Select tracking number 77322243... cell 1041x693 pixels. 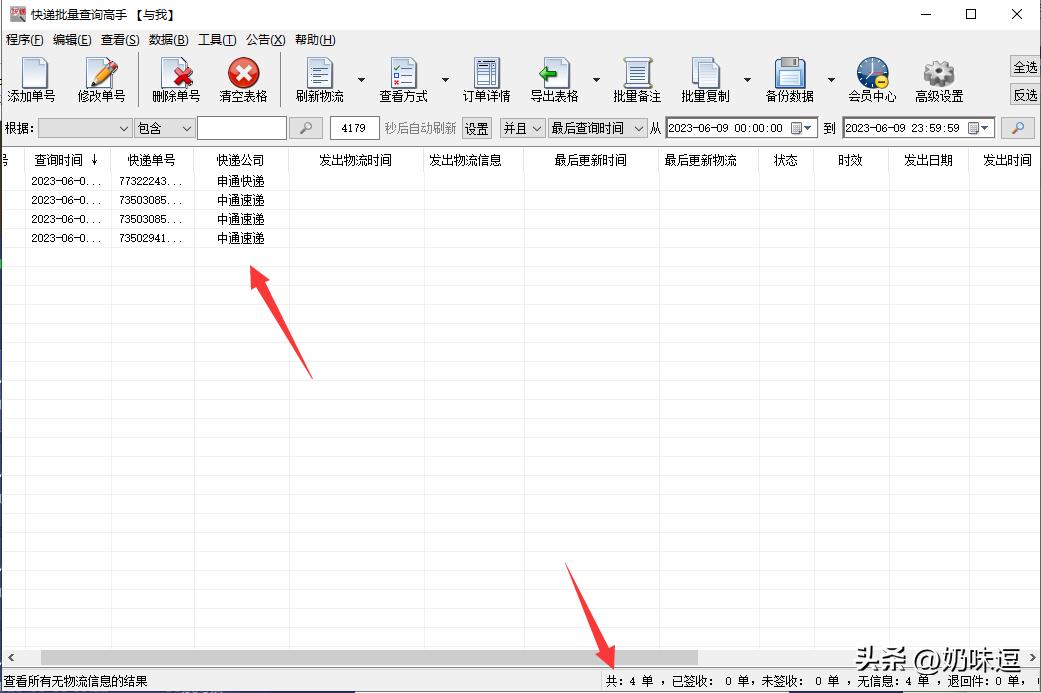pyautogui.click(x=151, y=181)
